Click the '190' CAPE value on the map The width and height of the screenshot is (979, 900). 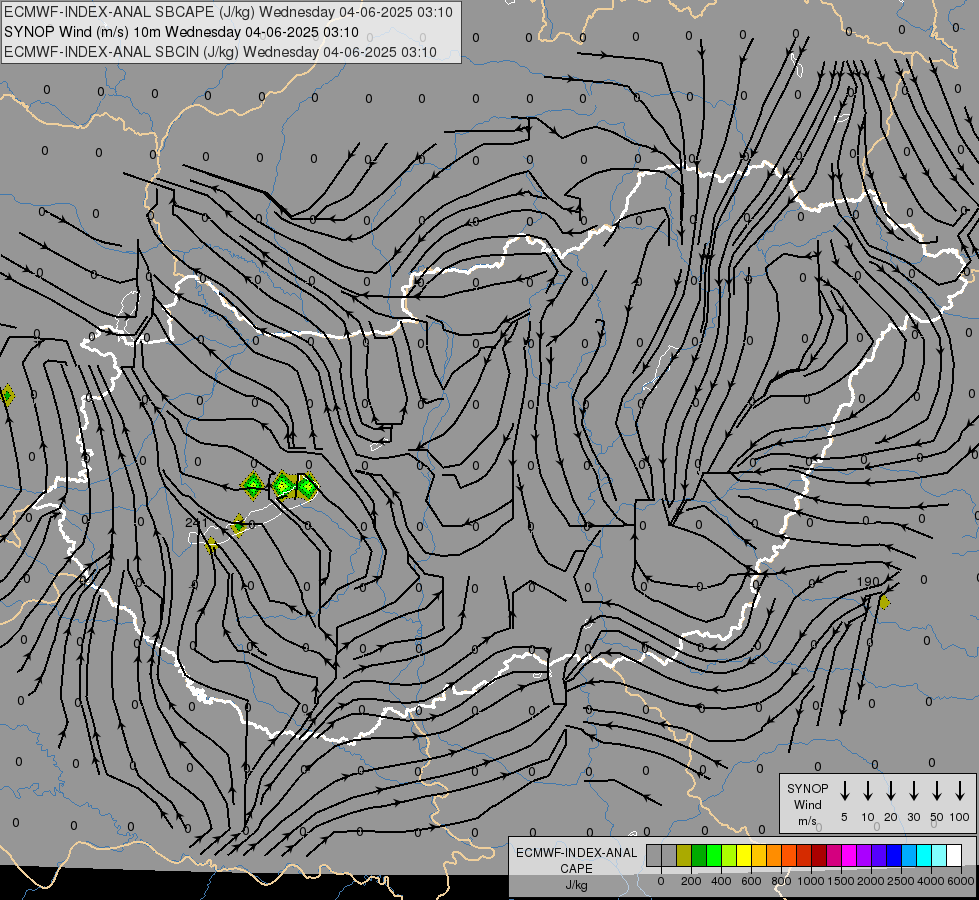point(868,581)
